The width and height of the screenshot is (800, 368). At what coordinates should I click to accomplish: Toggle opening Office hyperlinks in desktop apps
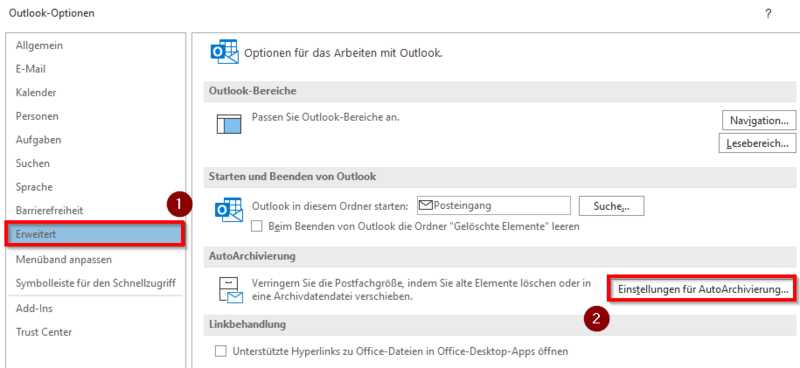pyautogui.click(x=220, y=351)
